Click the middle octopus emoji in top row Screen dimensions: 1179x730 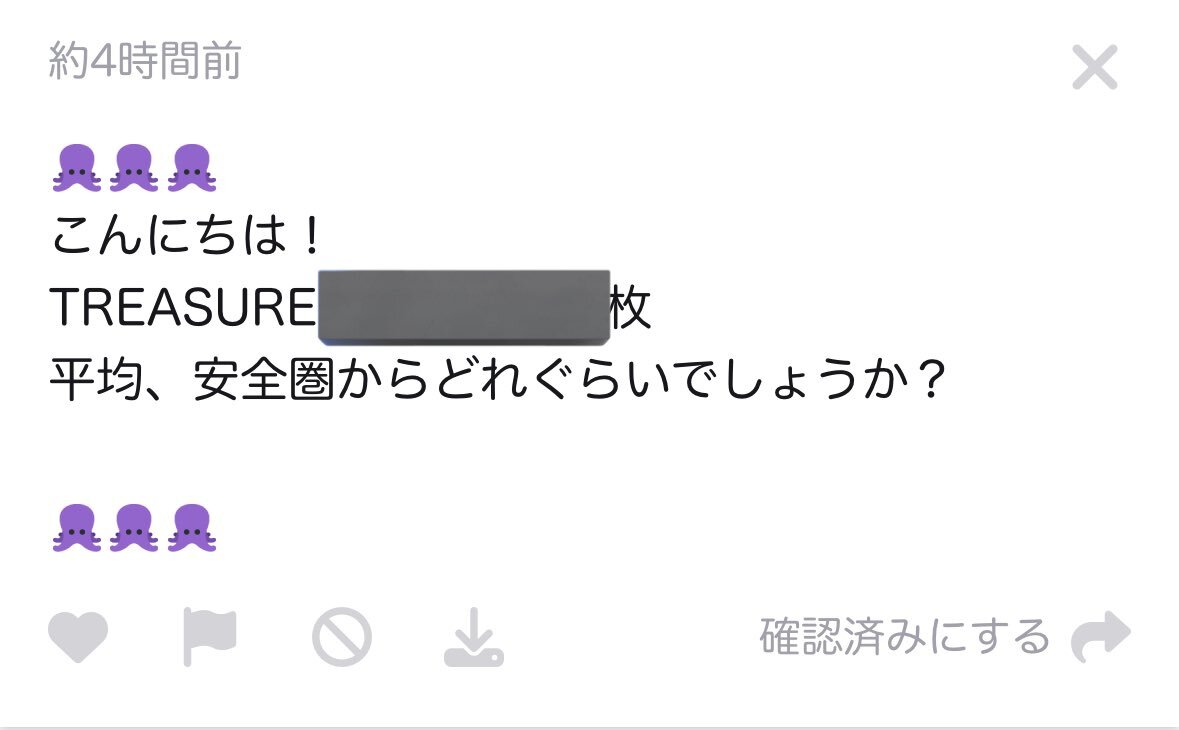(x=134, y=168)
